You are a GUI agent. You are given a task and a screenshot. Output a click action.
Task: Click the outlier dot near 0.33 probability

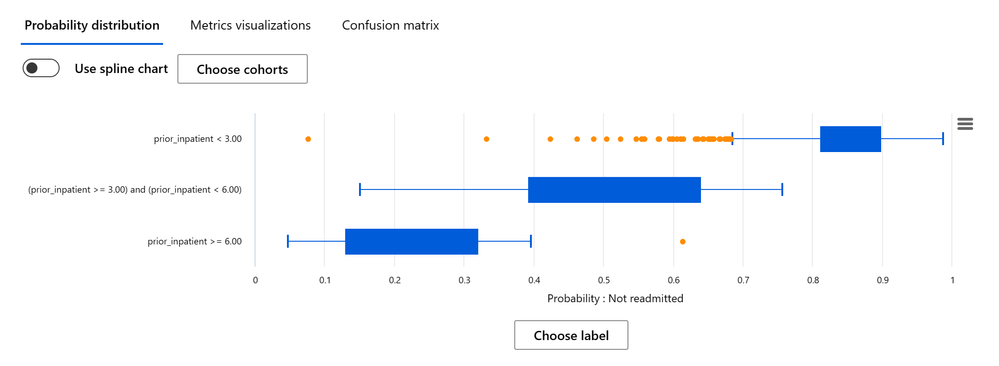[x=486, y=138]
